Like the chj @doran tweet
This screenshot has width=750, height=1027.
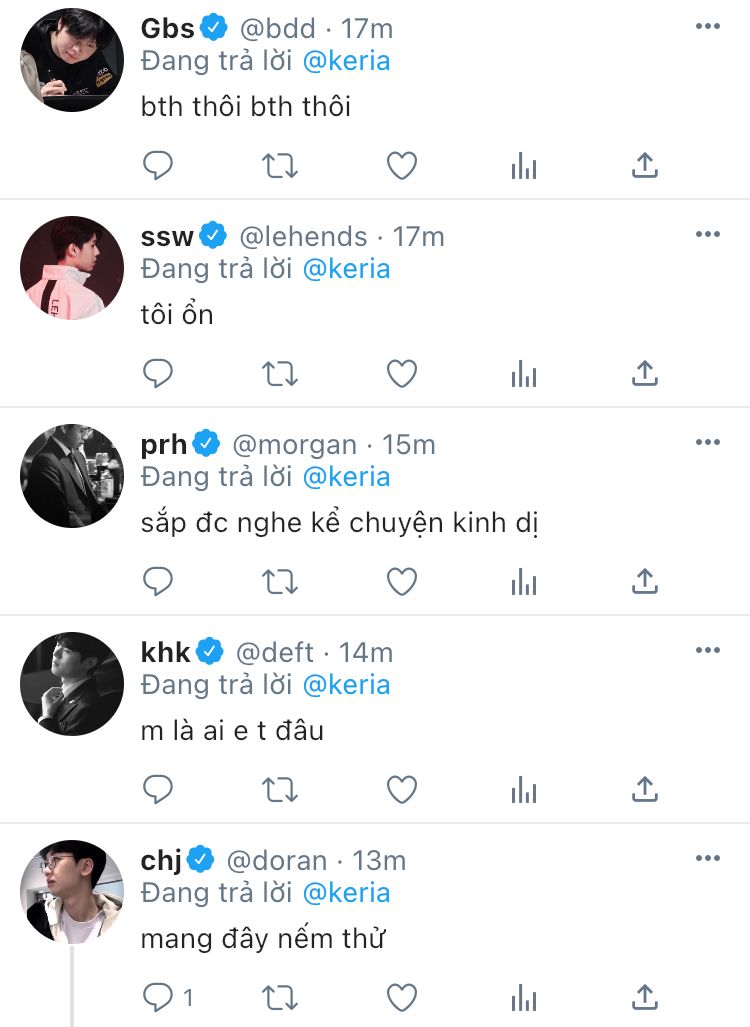pyautogui.click(x=402, y=998)
